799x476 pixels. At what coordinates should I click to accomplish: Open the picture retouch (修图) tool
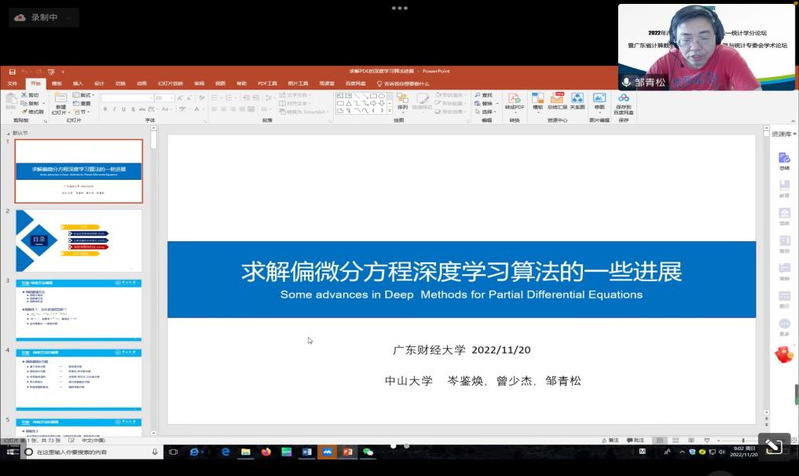[x=599, y=101]
